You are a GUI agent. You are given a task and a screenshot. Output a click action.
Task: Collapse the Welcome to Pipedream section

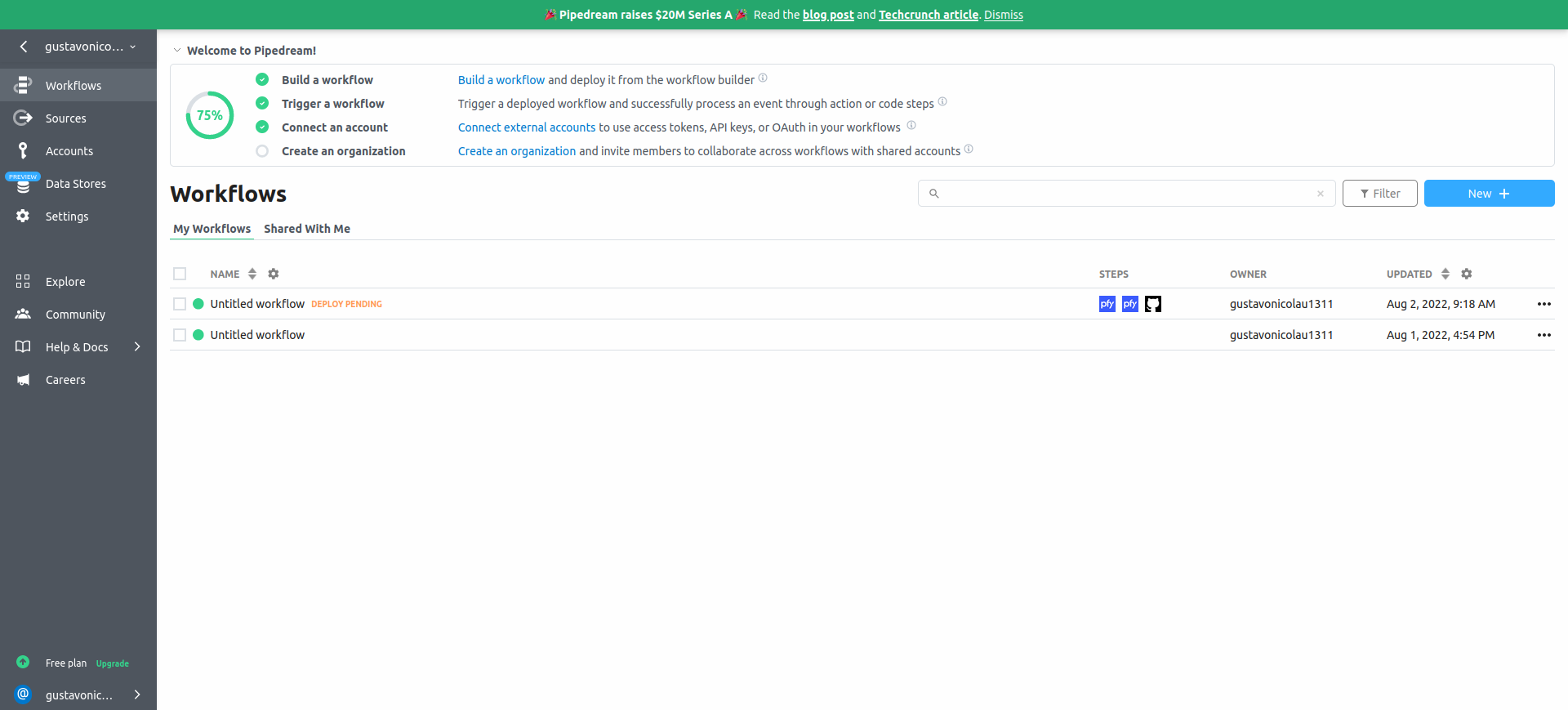coord(176,50)
